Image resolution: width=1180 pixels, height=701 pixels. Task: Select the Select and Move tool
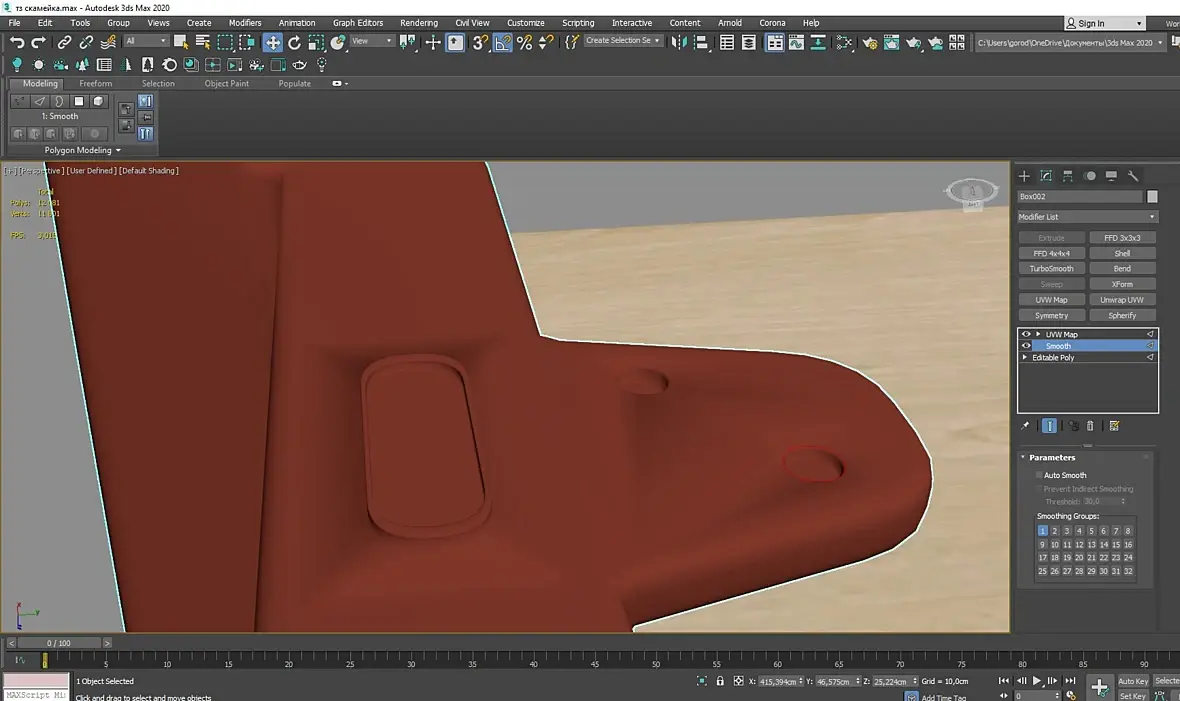(272, 42)
